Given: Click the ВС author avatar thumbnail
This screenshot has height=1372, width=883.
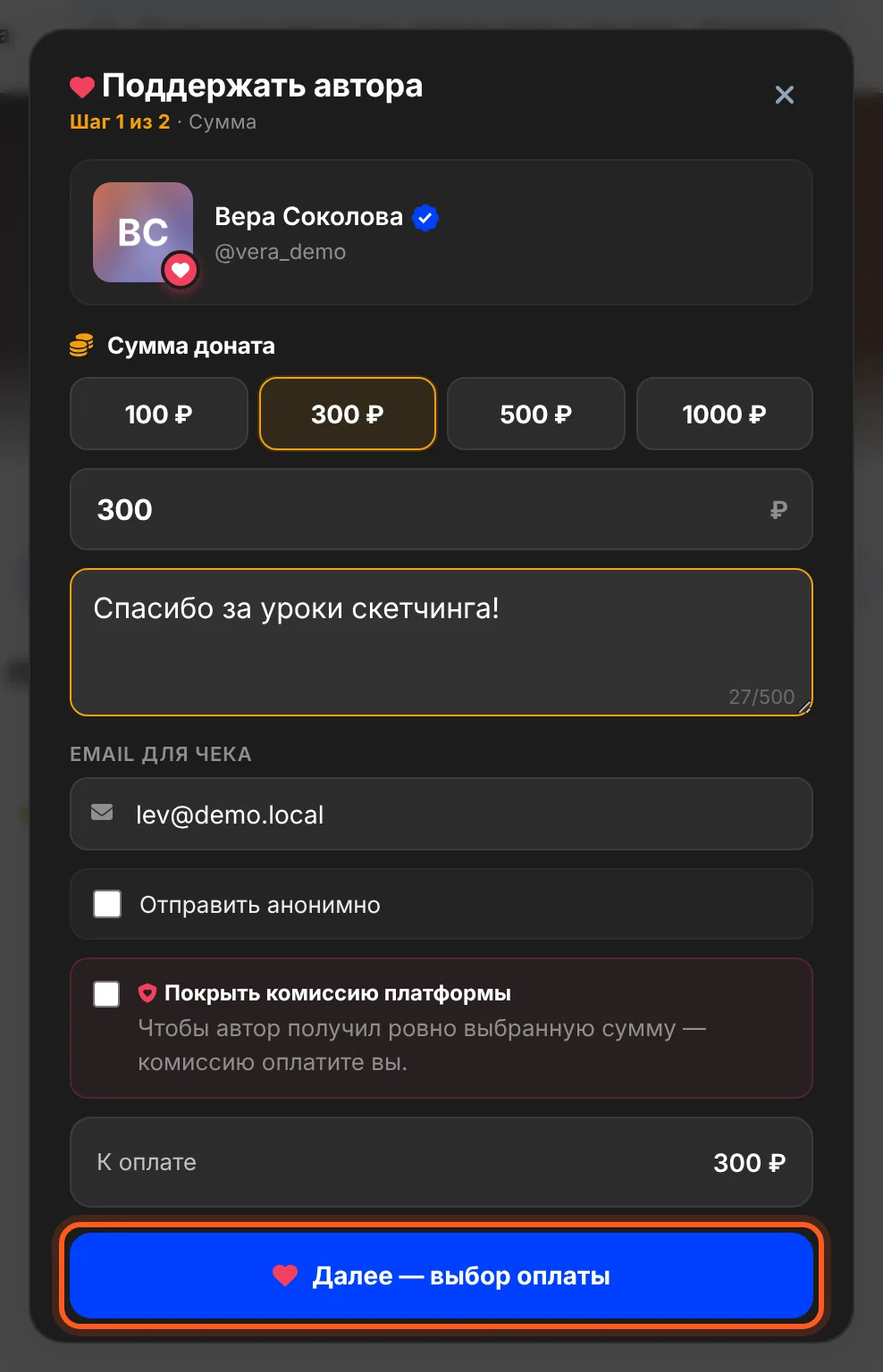Looking at the screenshot, I should (x=143, y=232).
